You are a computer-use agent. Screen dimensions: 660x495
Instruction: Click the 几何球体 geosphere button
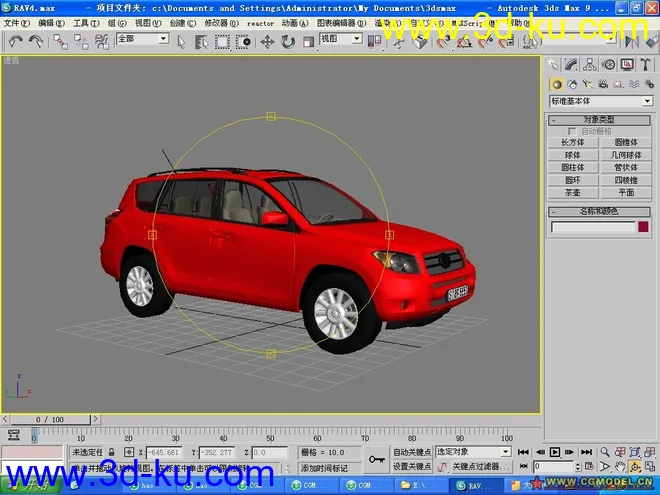(x=626, y=155)
